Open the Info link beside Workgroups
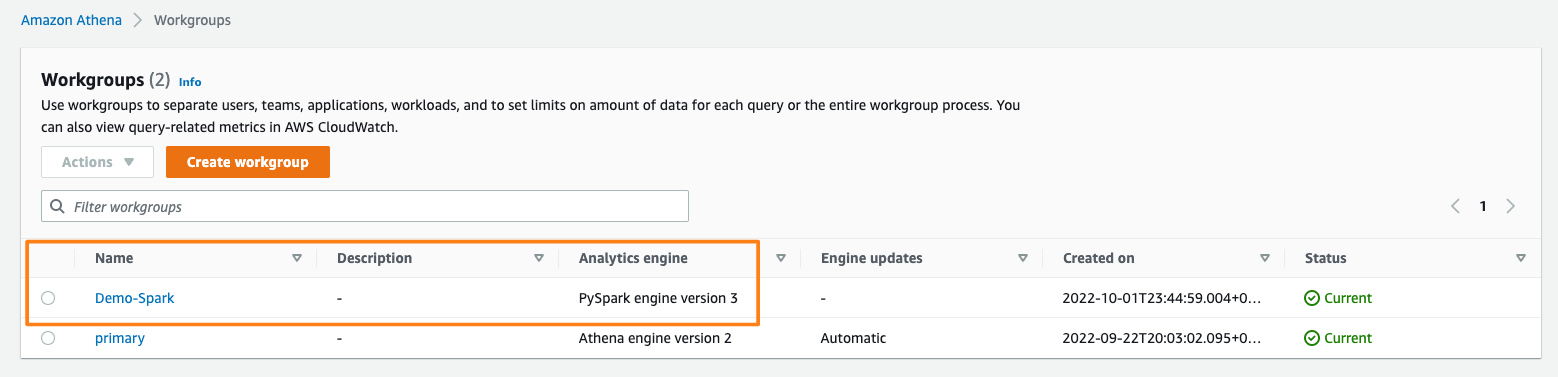Image resolution: width=1558 pixels, height=377 pixels. tap(190, 82)
